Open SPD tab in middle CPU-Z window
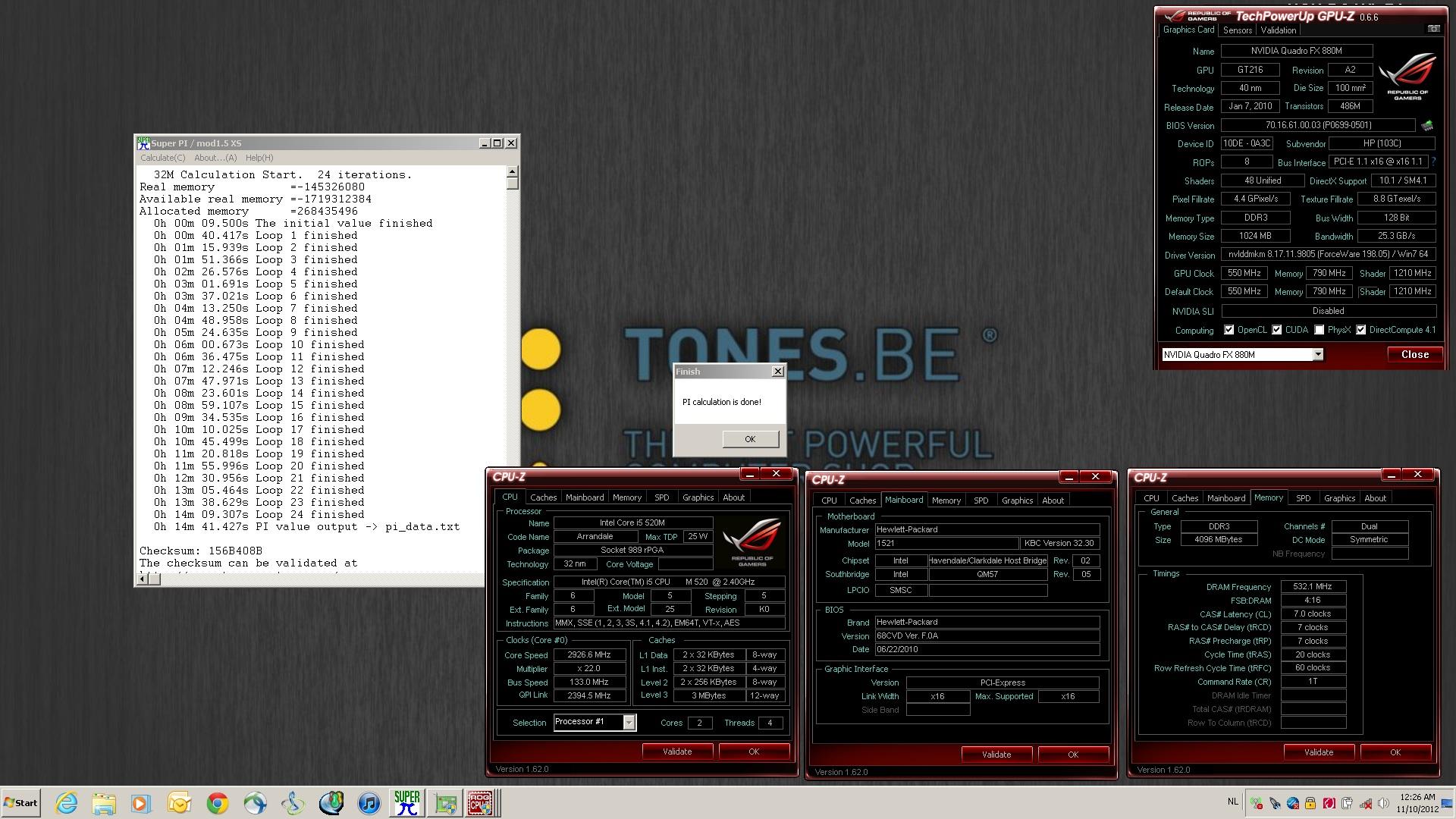The width and height of the screenshot is (1456, 819). click(x=981, y=500)
